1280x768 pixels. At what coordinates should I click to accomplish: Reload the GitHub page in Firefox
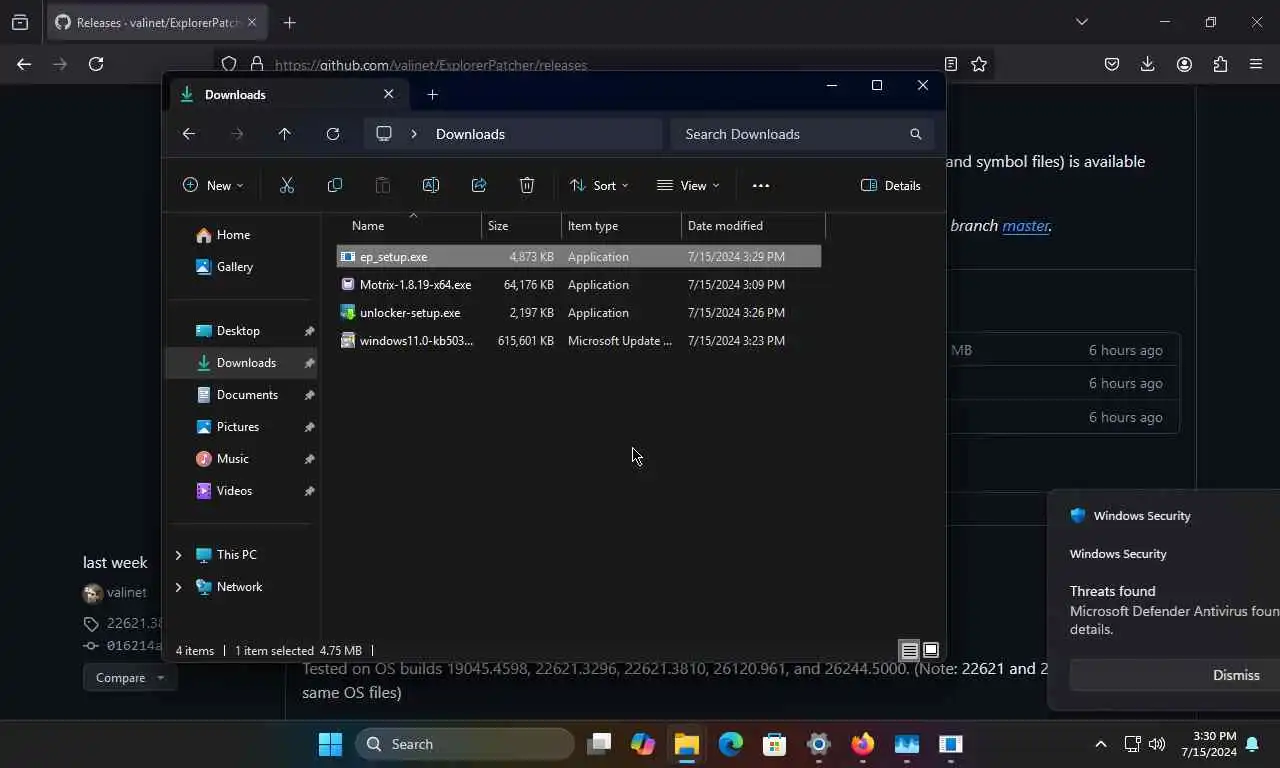(96, 64)
